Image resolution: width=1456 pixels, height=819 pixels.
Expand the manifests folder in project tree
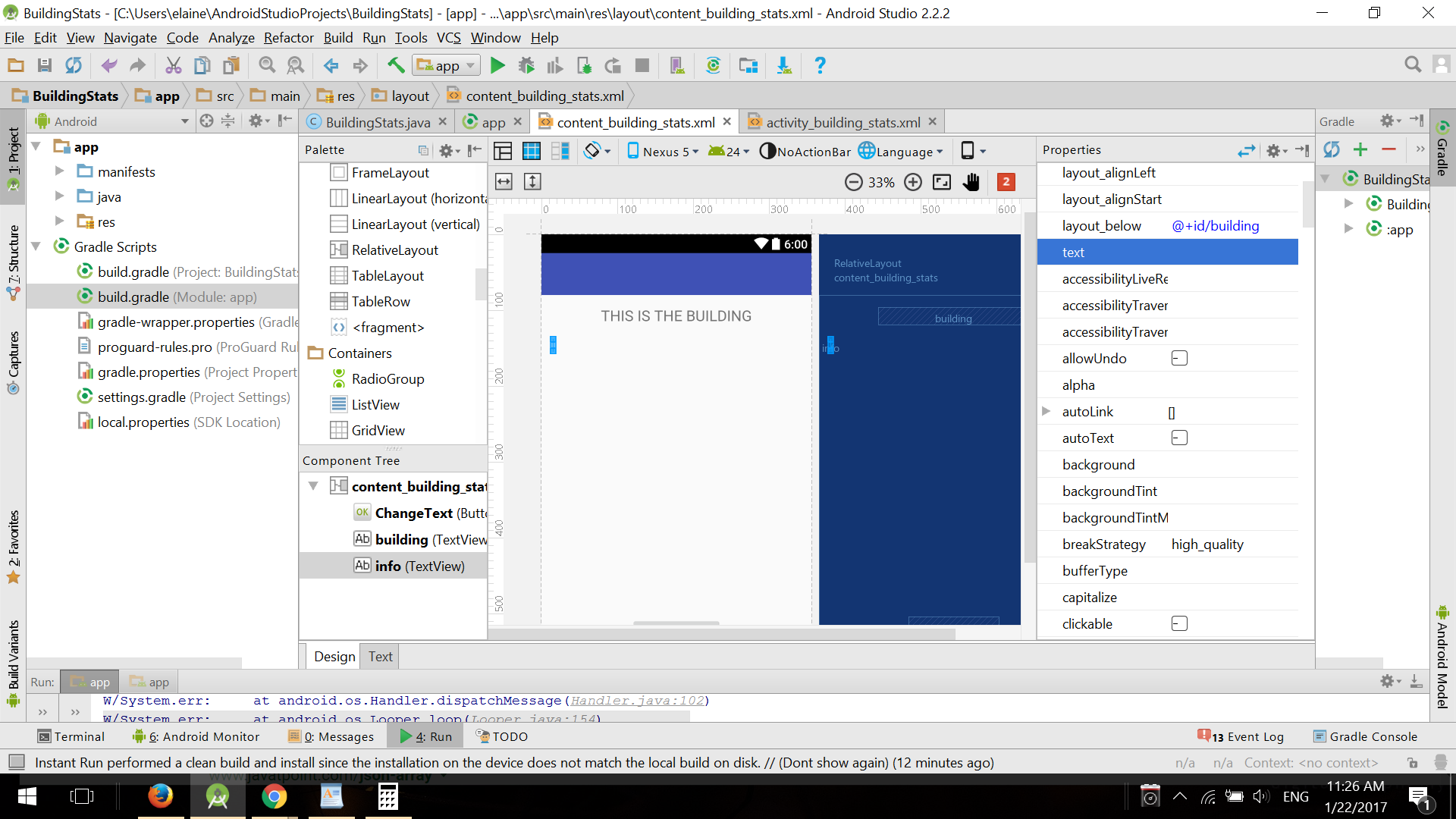coord(59,171)
